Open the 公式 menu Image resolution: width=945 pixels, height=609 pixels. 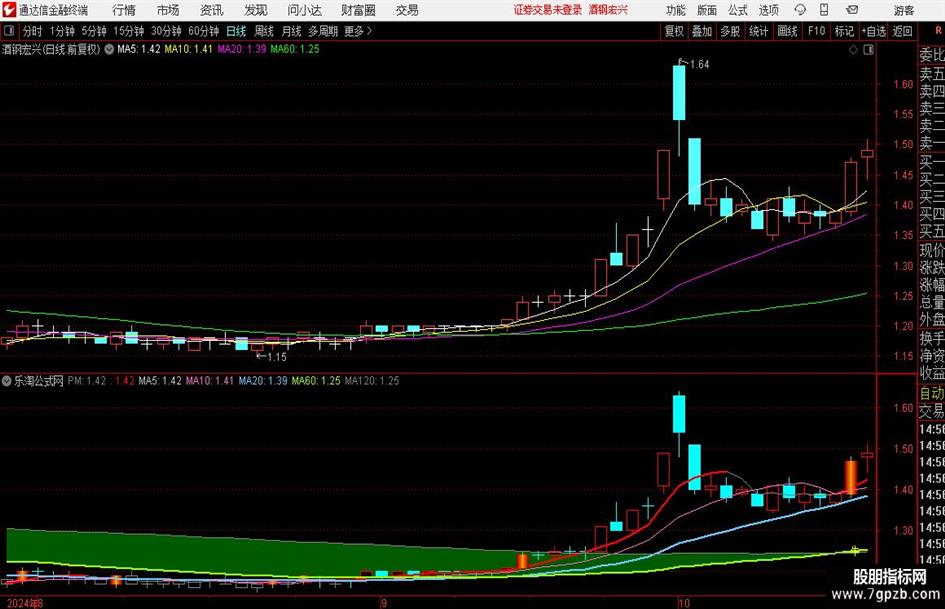738,10
